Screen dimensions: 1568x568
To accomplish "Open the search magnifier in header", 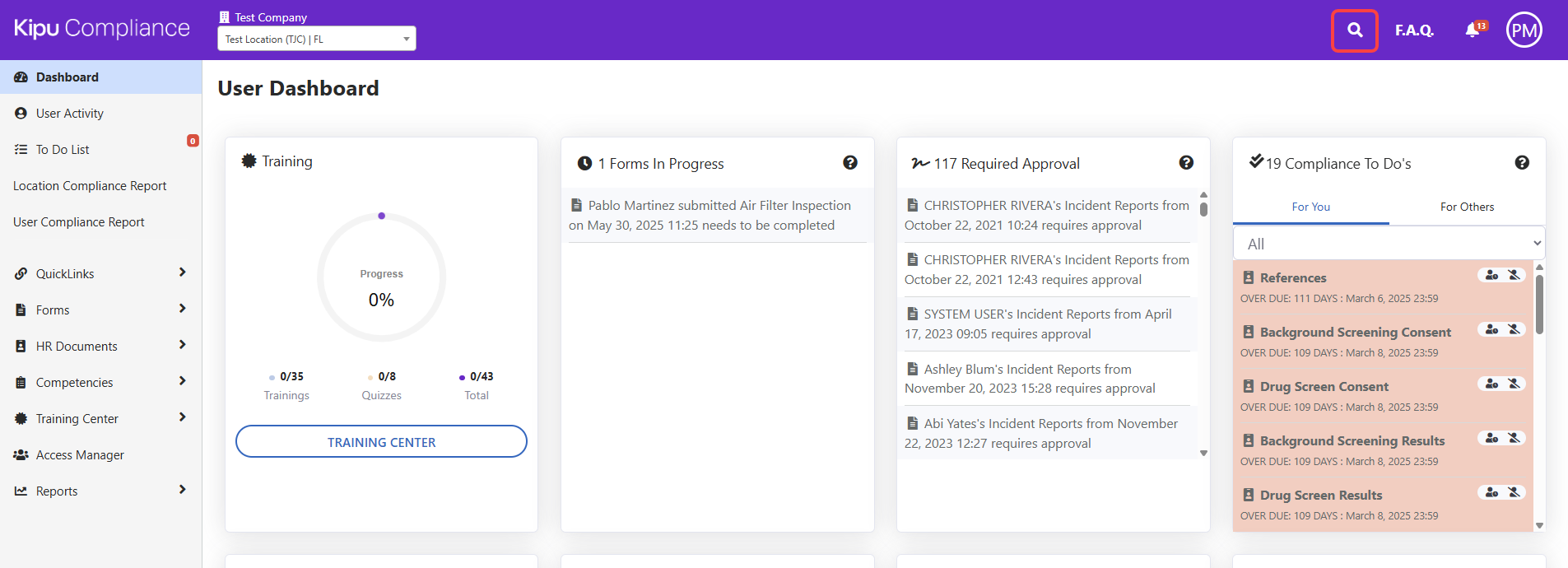I will [1354, 30].
